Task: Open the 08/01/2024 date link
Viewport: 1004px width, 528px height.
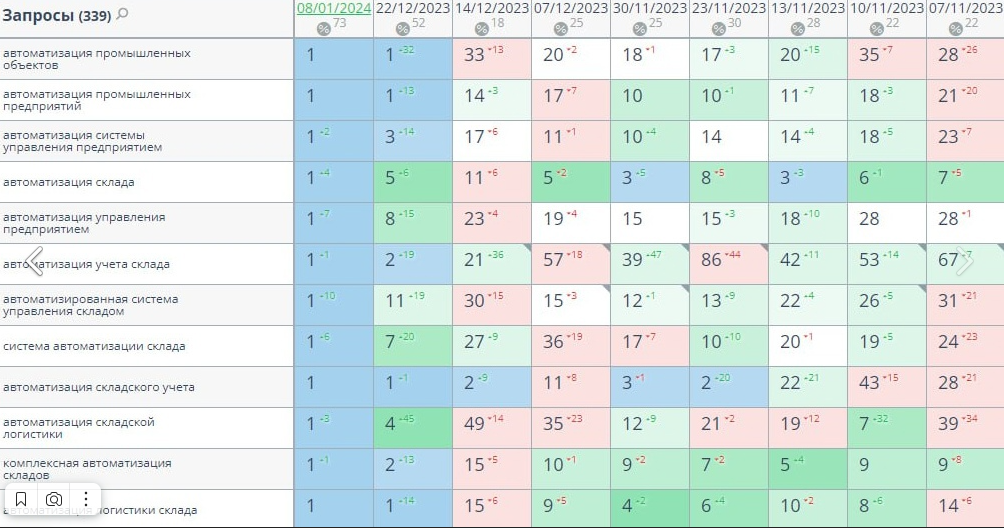Action: coord(333,8)
